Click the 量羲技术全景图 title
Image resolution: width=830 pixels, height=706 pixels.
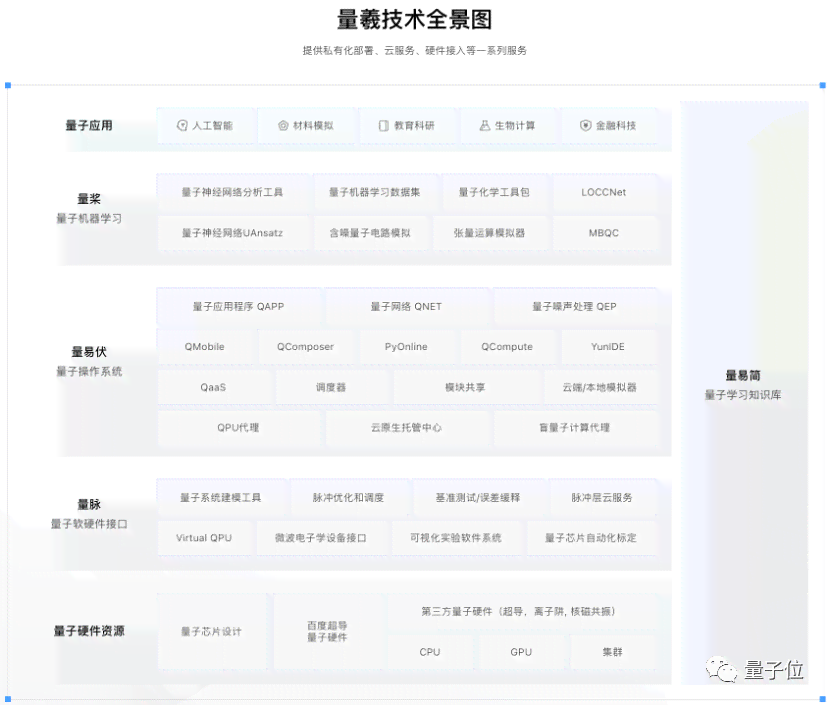tap(414, 20)
